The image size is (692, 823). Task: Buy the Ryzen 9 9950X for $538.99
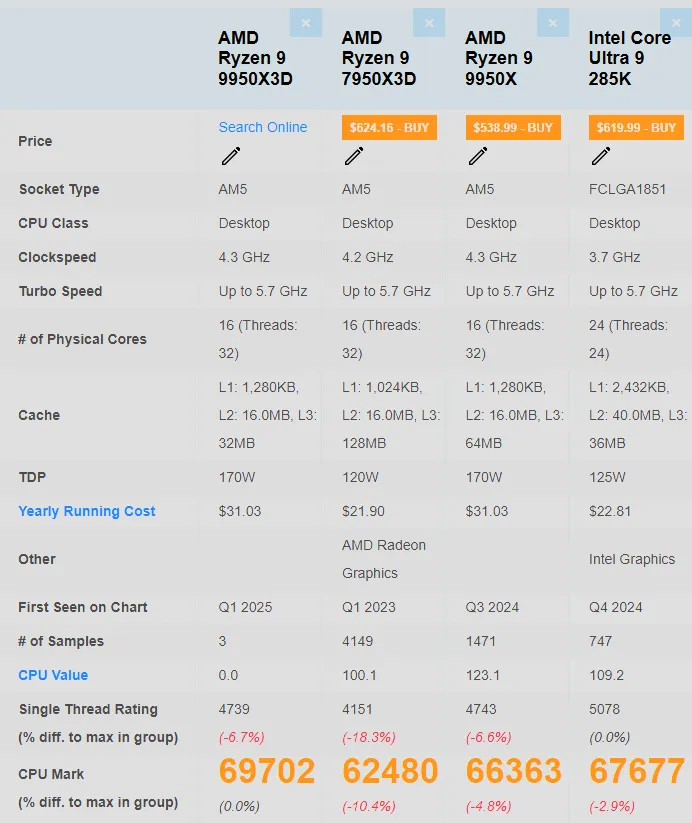coord(512,127)
